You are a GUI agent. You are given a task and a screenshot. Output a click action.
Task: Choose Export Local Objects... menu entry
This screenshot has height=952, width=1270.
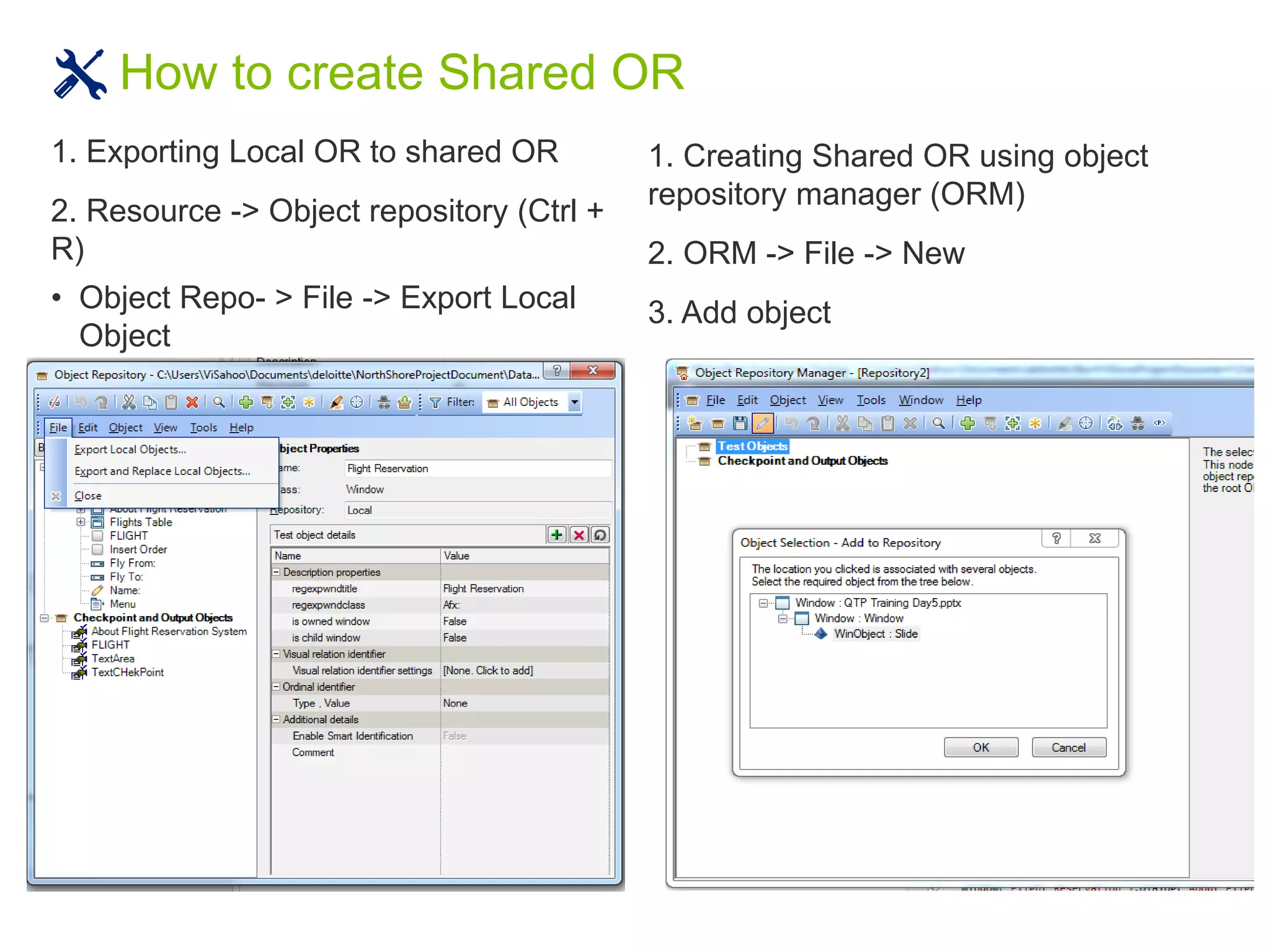pos(130,449)
